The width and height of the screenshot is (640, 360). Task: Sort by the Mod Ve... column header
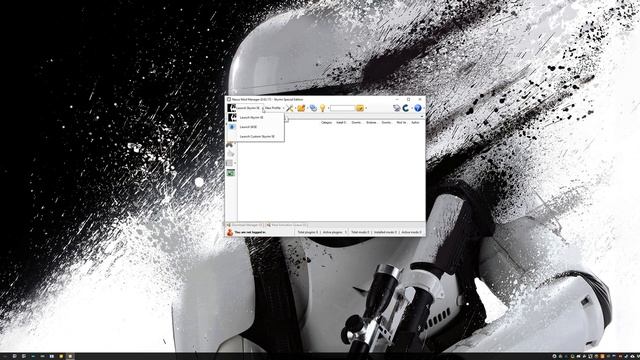[401, 122]
